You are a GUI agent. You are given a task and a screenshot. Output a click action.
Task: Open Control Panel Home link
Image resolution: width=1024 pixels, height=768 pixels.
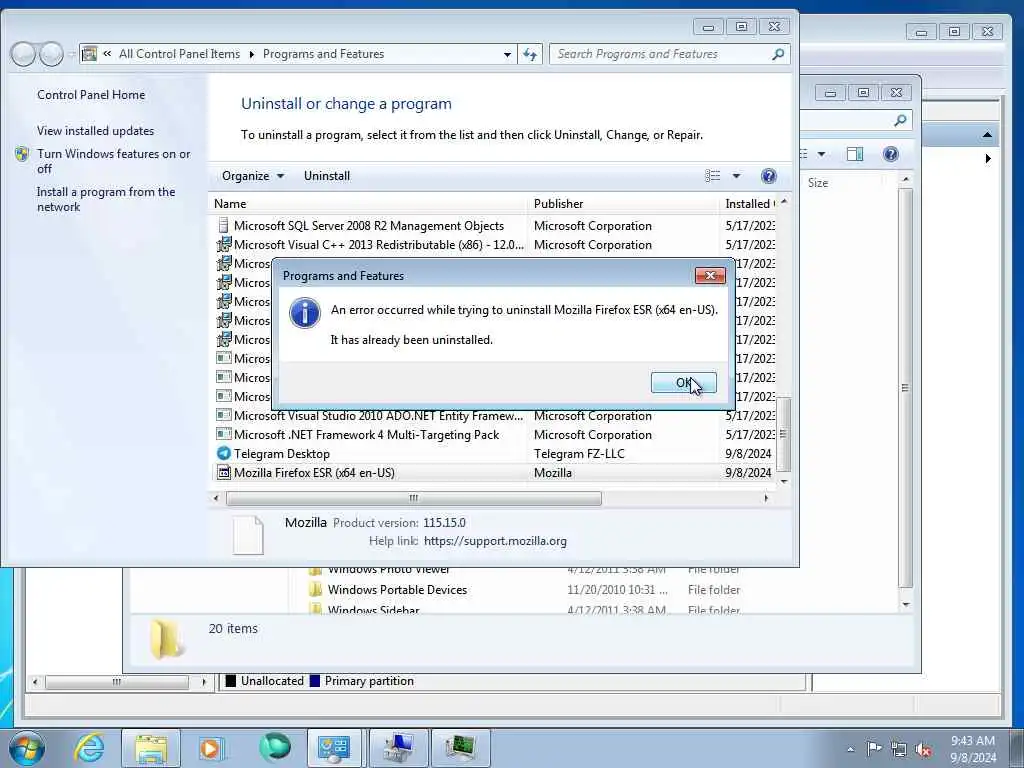91,95
